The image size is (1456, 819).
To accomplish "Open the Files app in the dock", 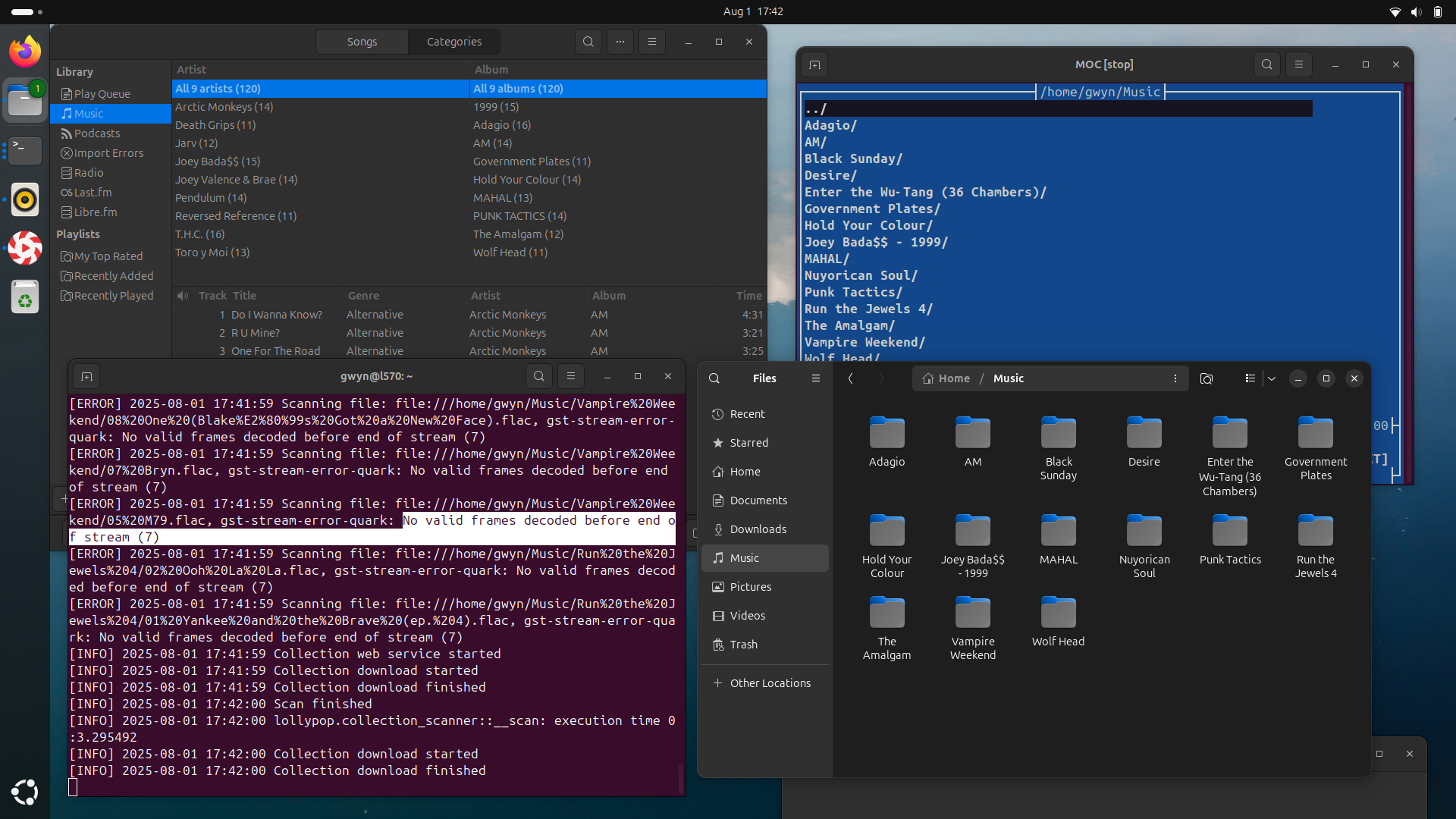I will coord(25,101).
